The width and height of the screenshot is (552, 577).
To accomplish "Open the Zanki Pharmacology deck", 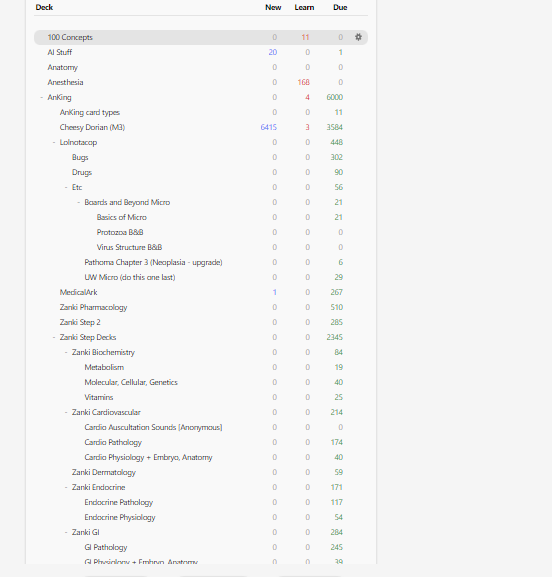I will coord(93,307).
